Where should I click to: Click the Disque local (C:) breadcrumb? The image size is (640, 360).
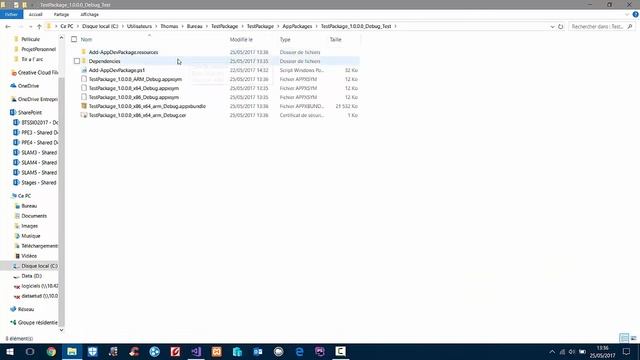point(100,26)
